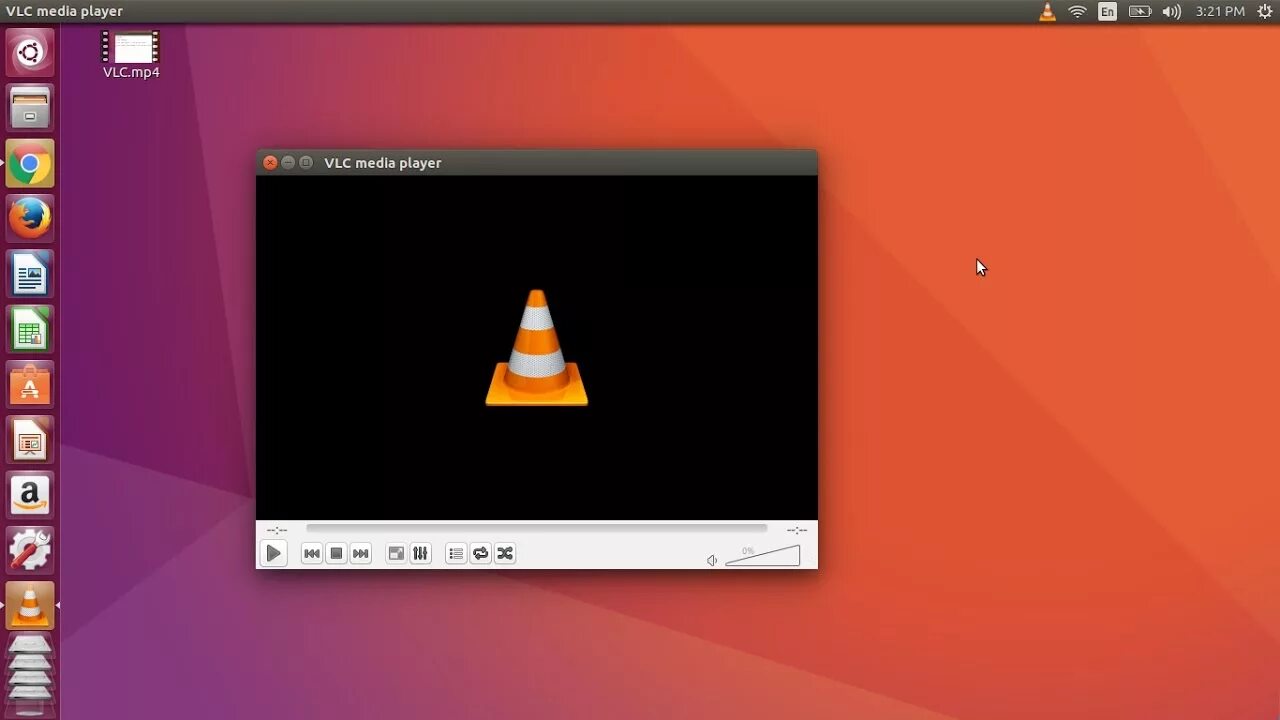Image resolution: width=1280 pixels, height=720 pixels.
Task: Open LibreOffice Calc from launcher
Action: click(30, 329)
